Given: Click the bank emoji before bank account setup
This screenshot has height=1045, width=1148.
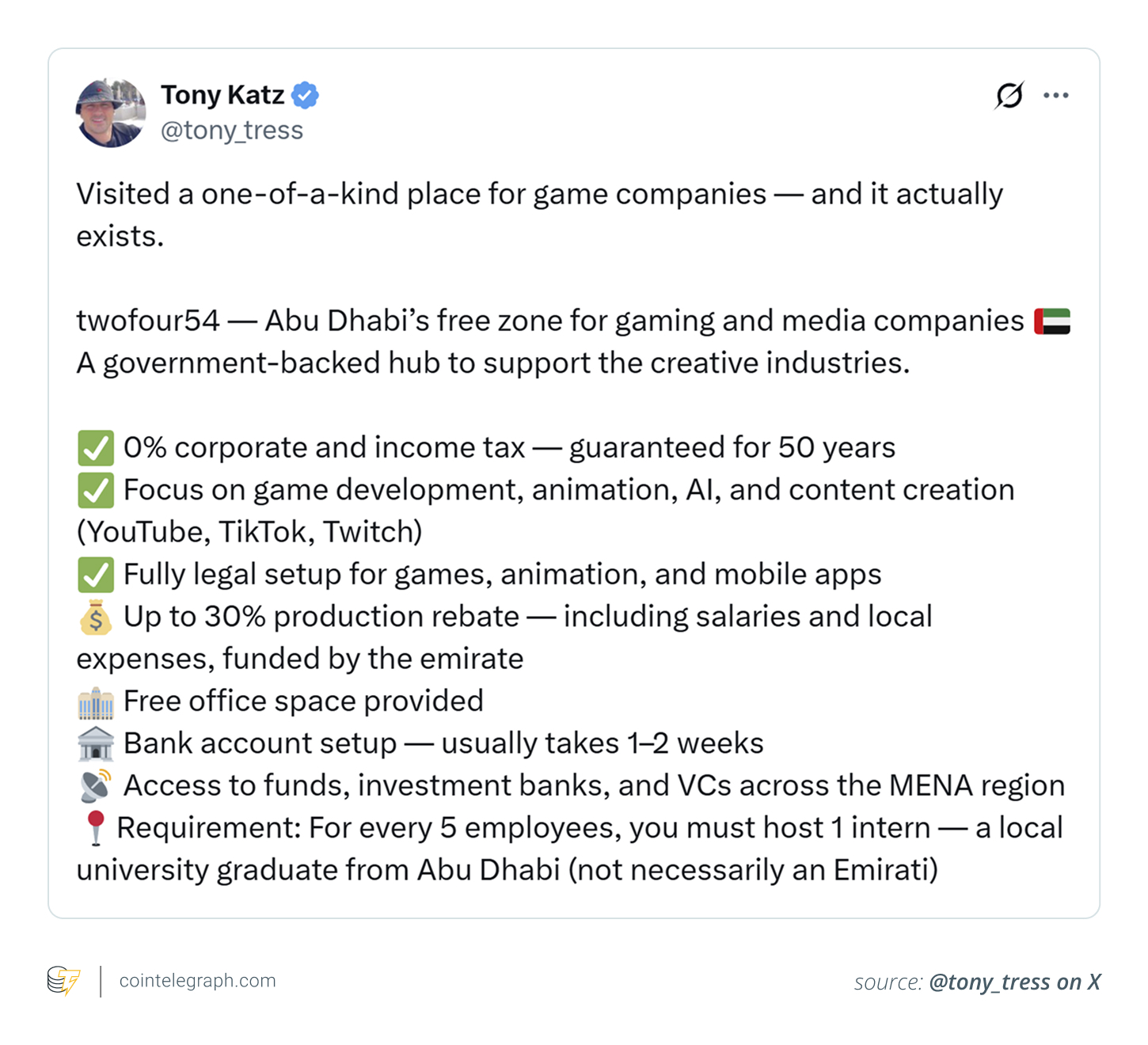Looking at the screenshot, I should coord(95,743).
